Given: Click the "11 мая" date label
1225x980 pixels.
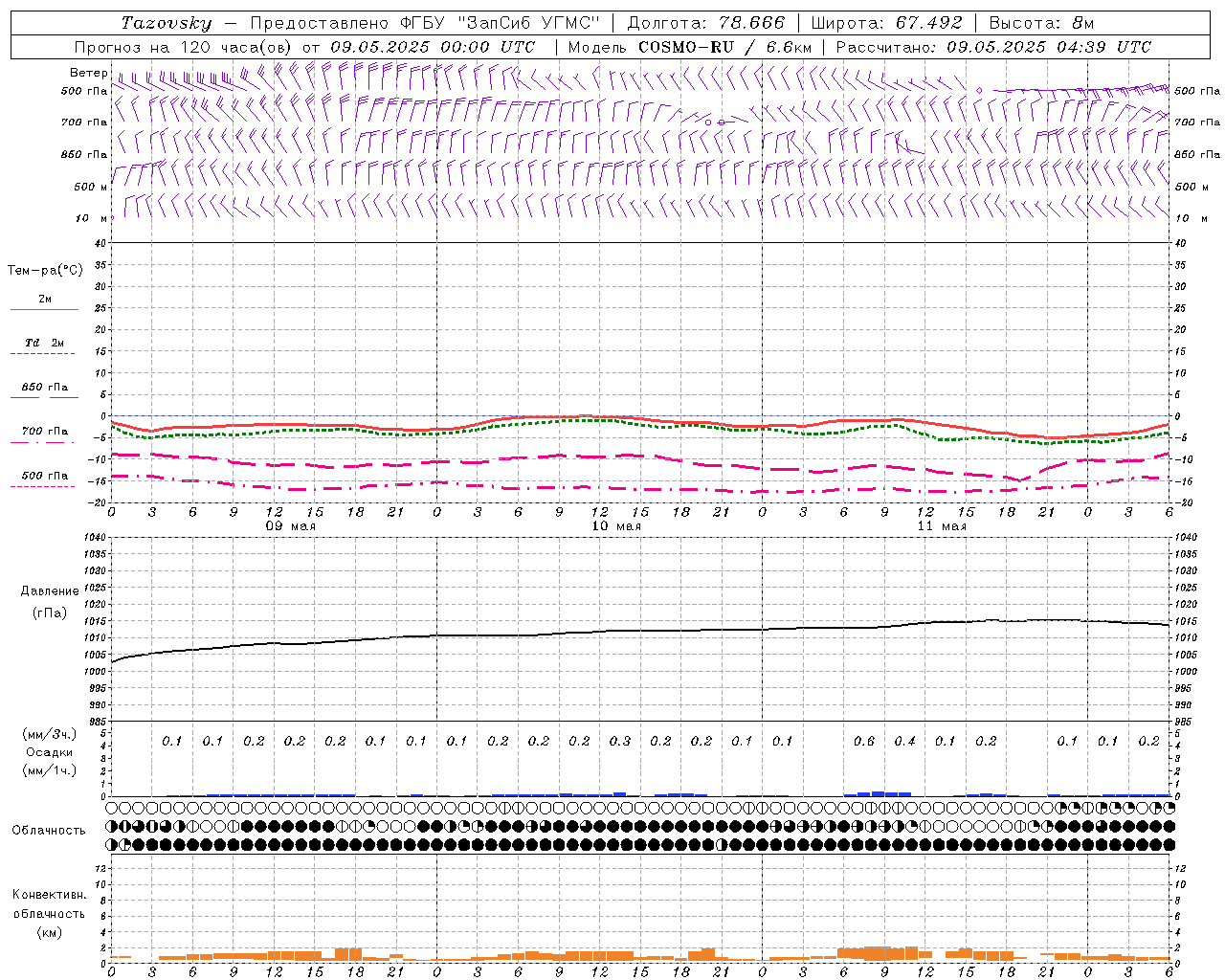Looking at the screenshot, I should coord(941,526).
